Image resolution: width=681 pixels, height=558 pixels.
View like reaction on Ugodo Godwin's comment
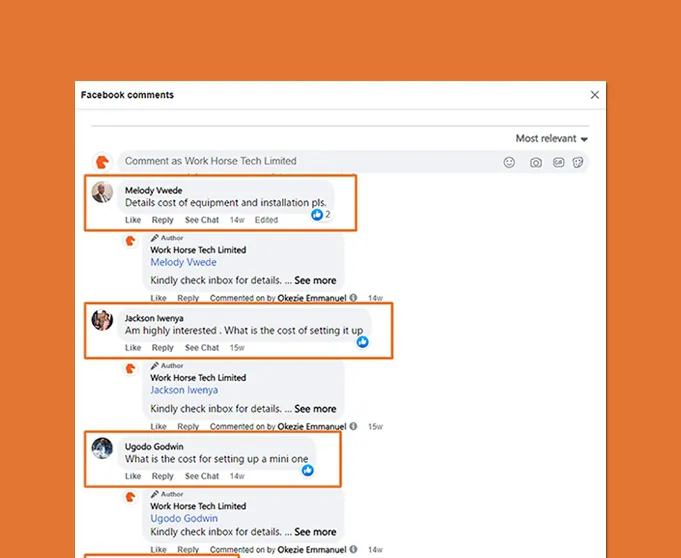pos(307,470)
